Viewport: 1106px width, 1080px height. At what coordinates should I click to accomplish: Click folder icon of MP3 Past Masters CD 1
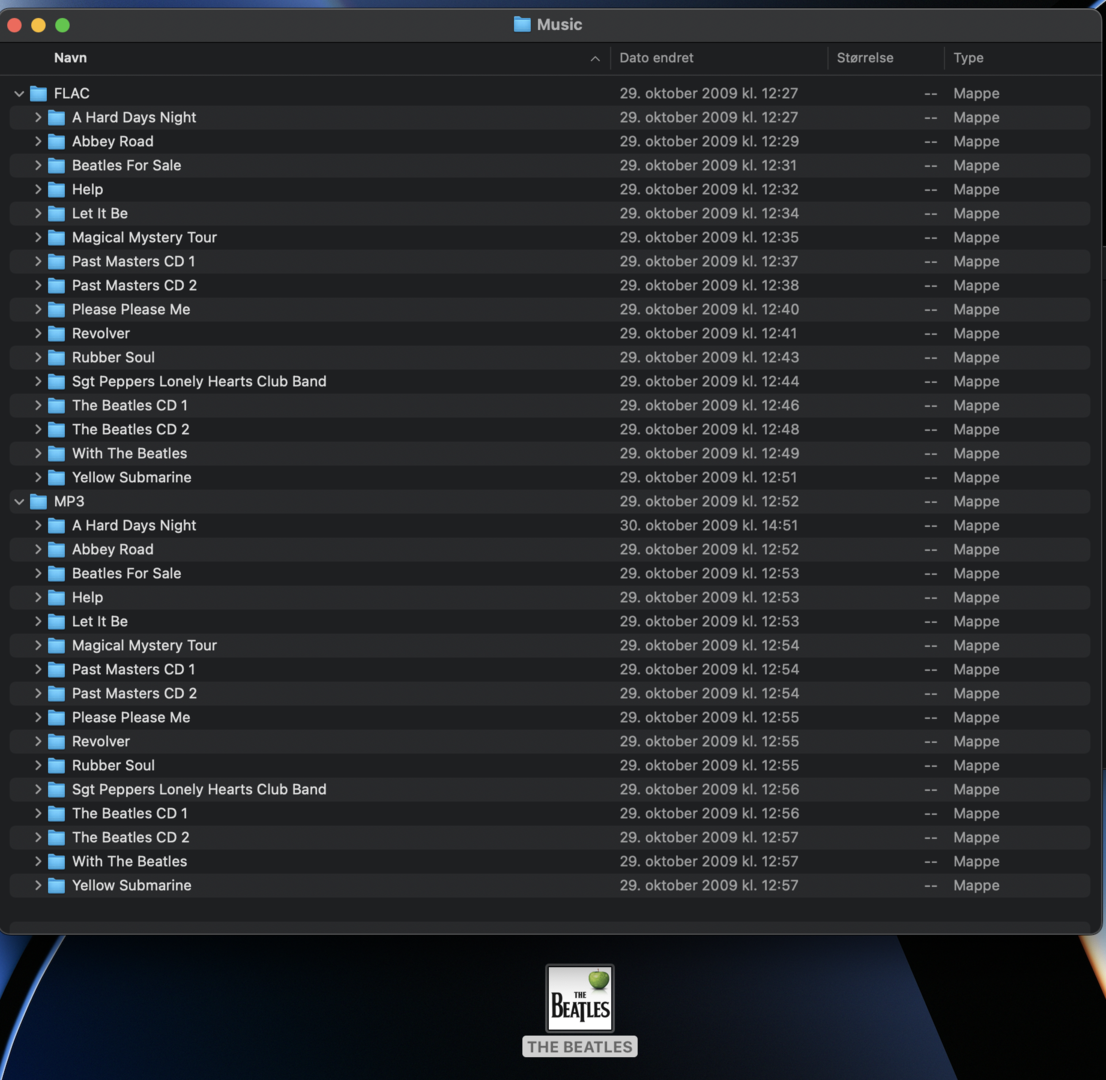56,669
